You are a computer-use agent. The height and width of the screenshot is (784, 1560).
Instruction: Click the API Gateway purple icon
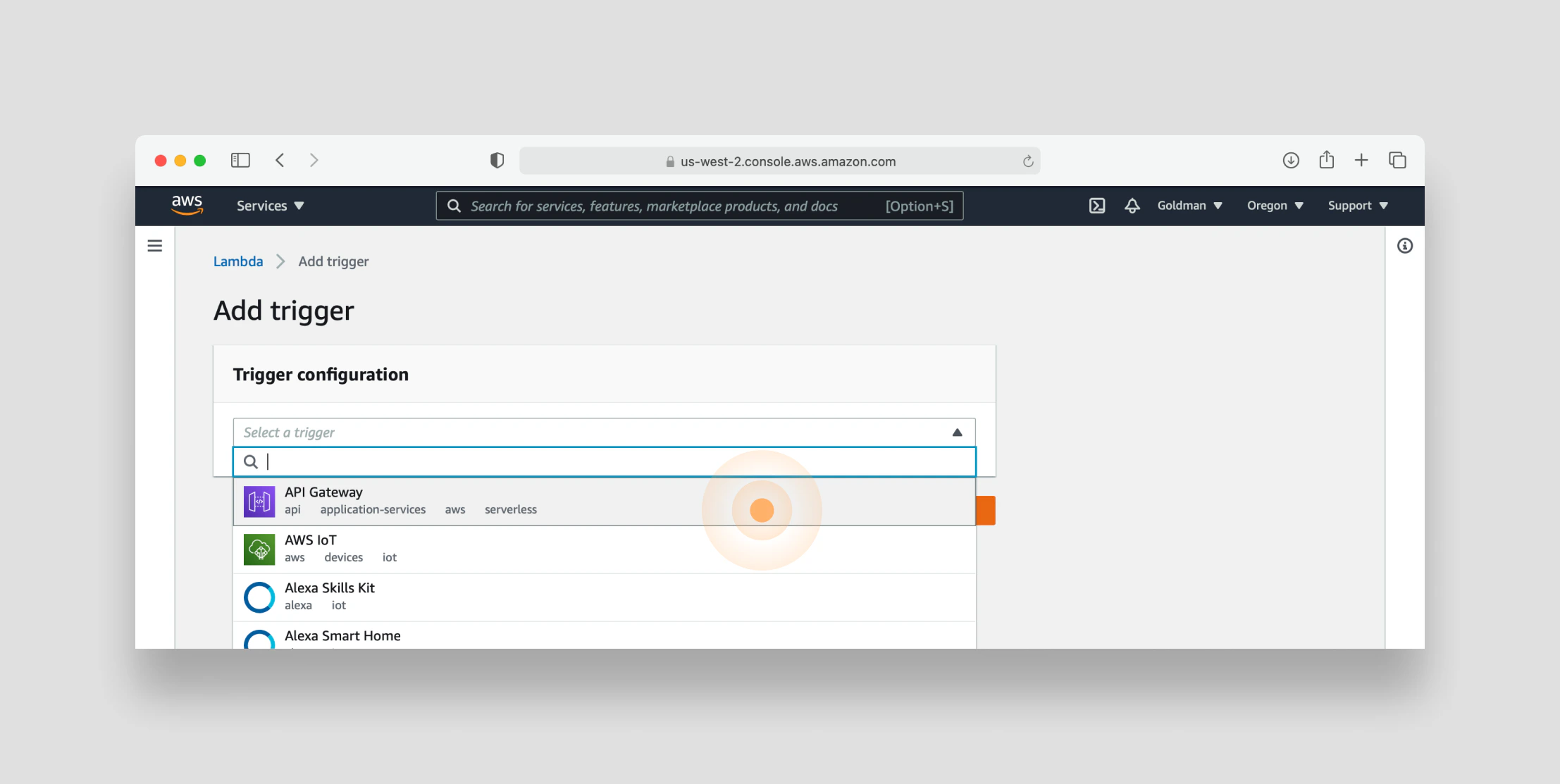[x=259, y=502]
